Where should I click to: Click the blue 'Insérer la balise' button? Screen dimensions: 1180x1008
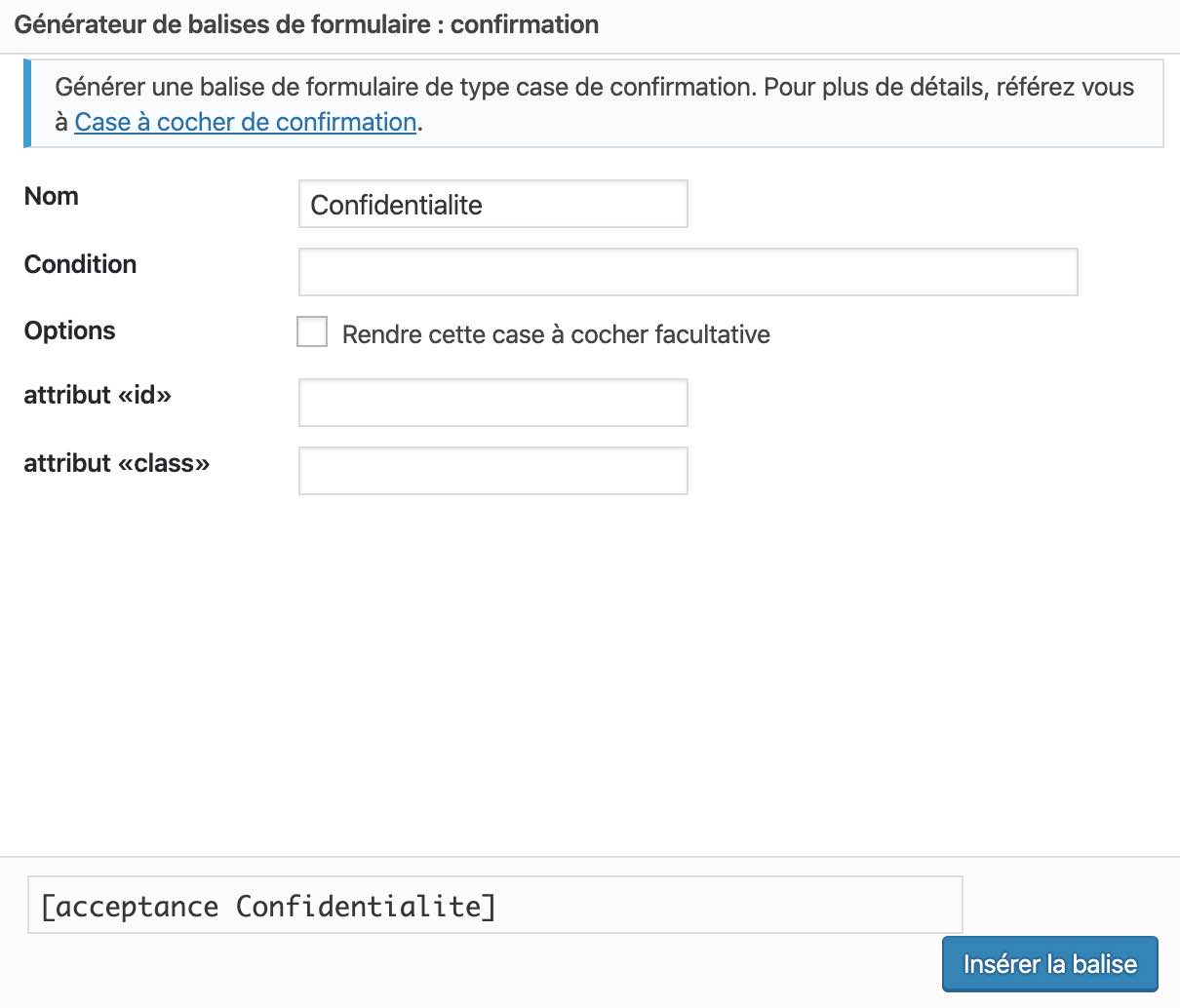[1049, 963]
